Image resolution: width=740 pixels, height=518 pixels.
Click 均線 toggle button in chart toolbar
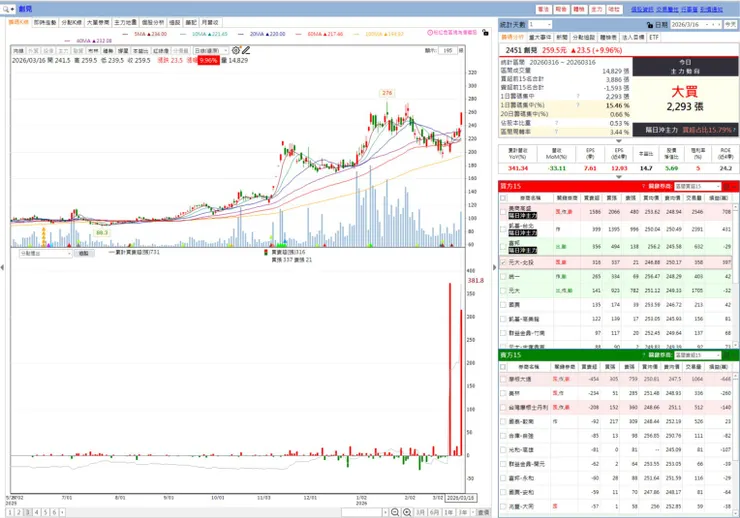pyautogui.click(x=18, y=50)
